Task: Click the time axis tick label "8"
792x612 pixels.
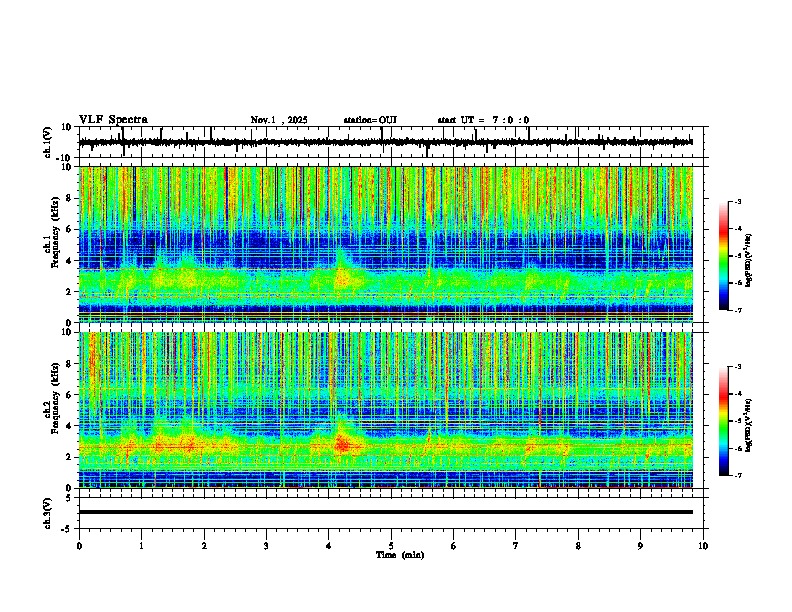Action: click(x=578, y=546)
